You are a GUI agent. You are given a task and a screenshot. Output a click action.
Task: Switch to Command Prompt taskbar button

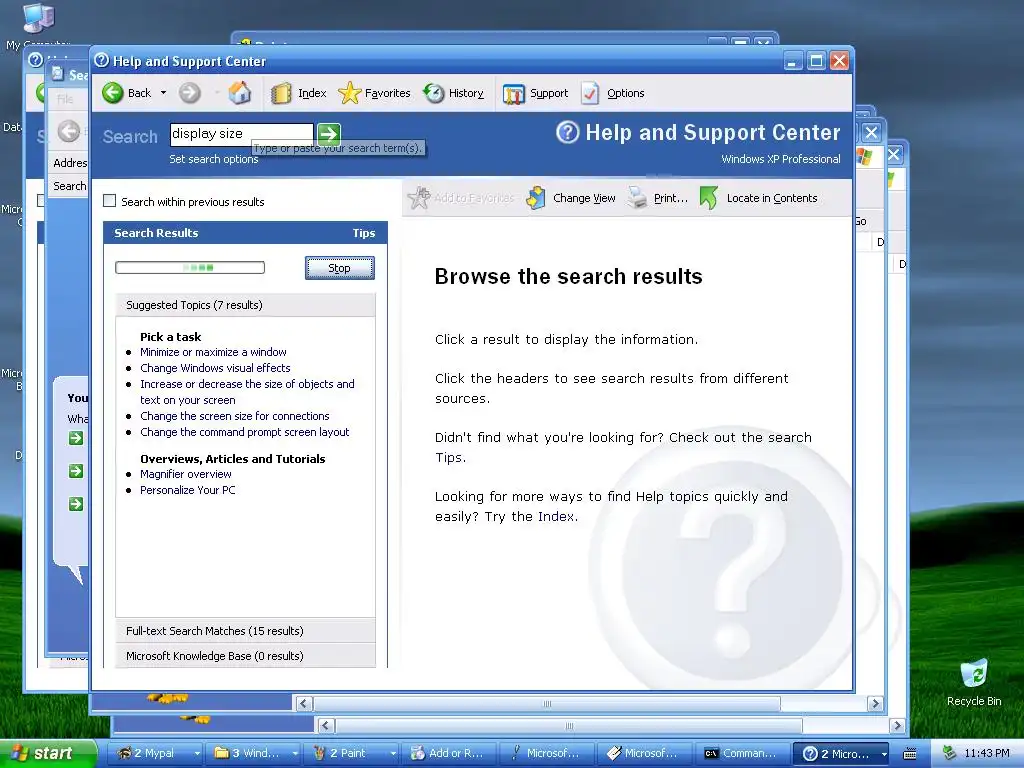click(x=743, y=753)
